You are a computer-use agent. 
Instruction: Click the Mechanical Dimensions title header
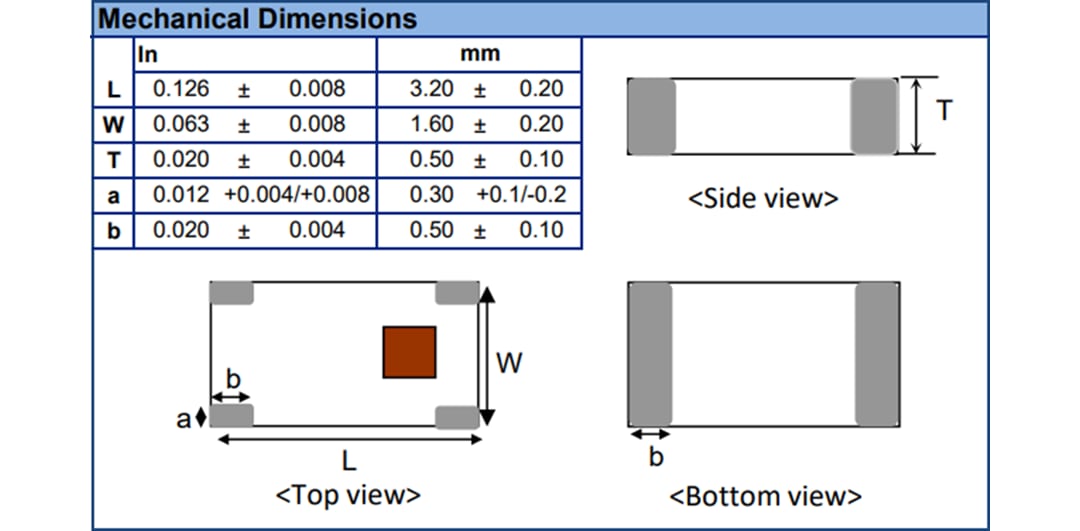[x=258, y=19]
